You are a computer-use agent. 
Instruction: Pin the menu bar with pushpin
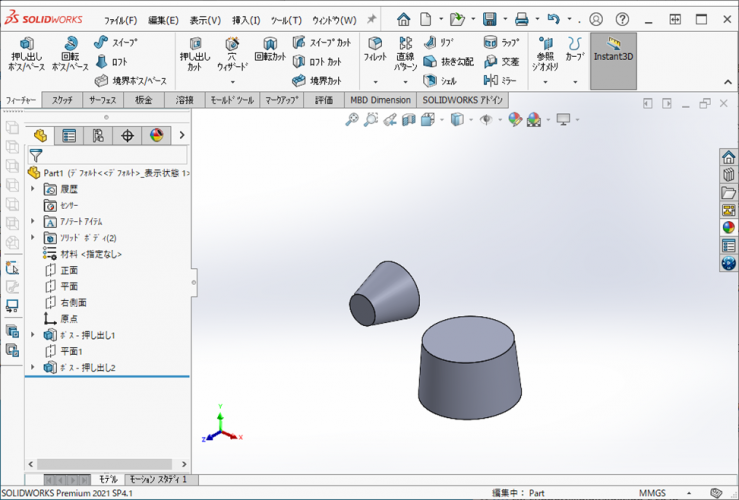[x=372, y=19]
